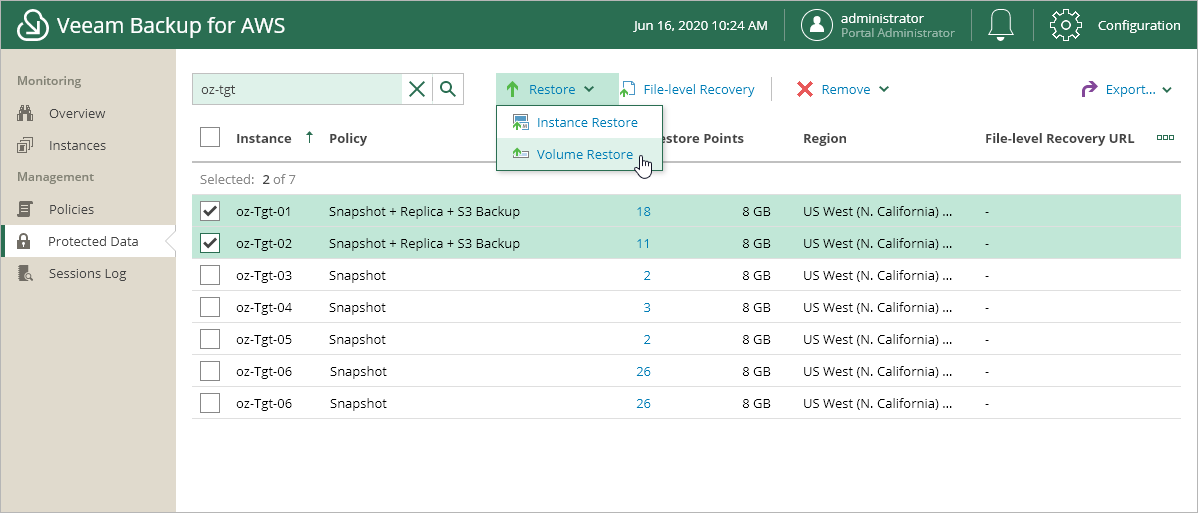The image size is (1198, 513).
Task: Click the File-level Recovery icon
Action: coord(628,89)
